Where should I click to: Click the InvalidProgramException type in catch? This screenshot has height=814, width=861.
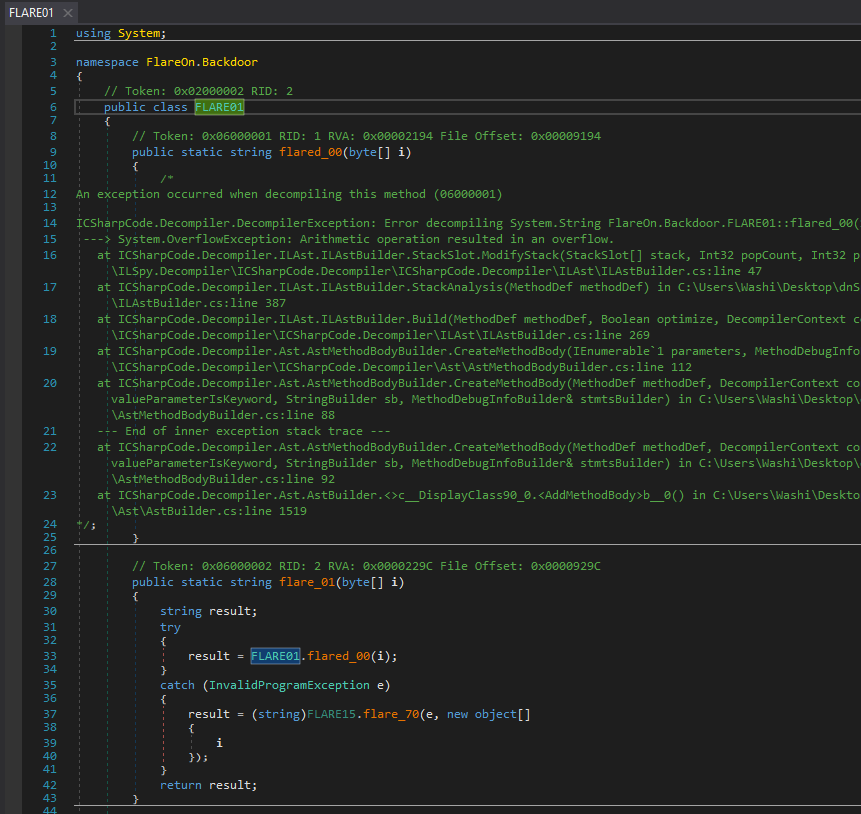289,685
